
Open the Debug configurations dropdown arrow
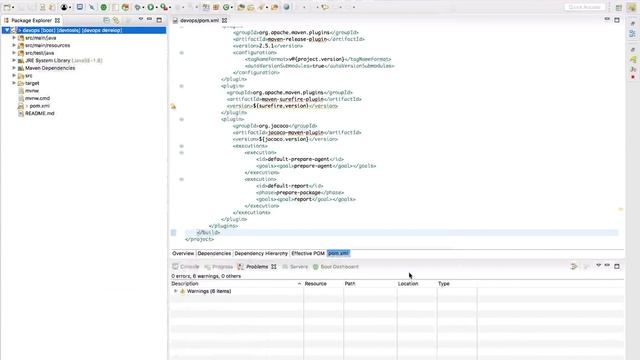pos(144,7)
